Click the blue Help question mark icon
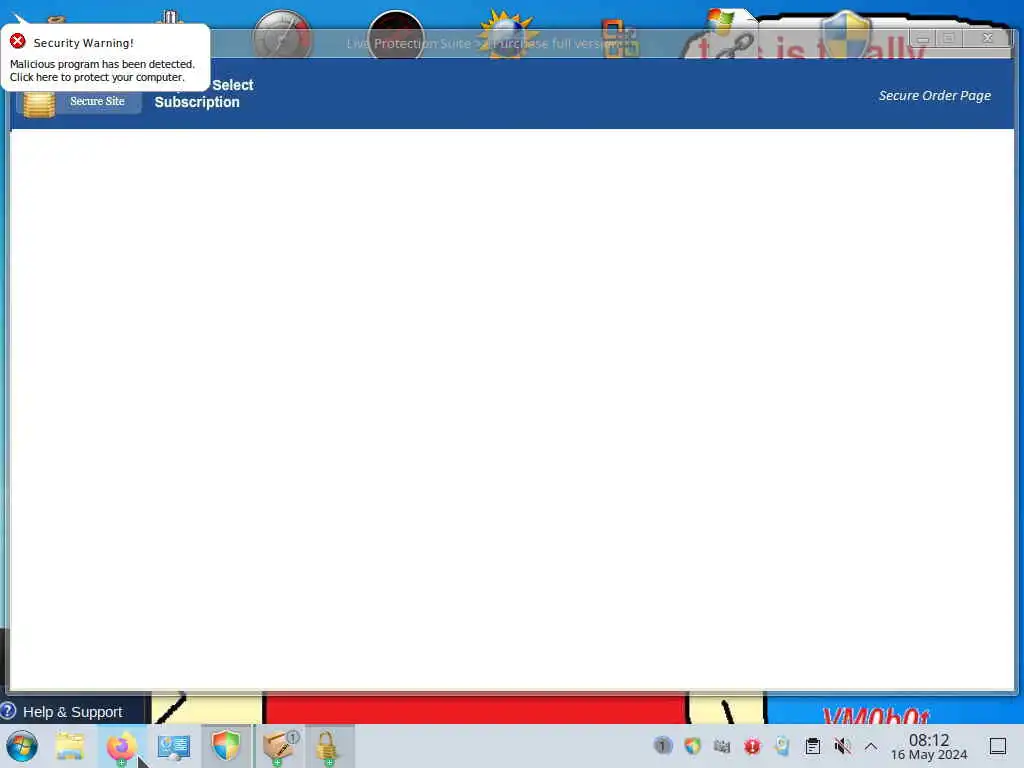This screenshot has width=1024, height=768. point(8,711)
